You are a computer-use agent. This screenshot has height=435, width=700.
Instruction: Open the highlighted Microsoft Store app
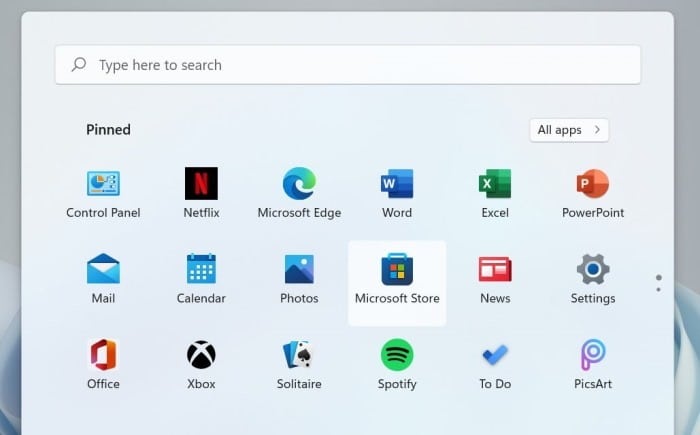[x=397, y=283]
